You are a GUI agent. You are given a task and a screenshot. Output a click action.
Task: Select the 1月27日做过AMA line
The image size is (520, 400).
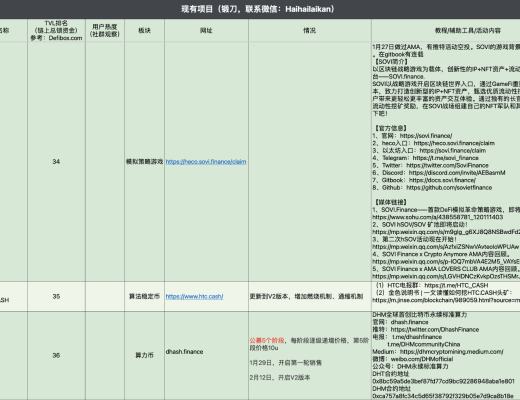pos(446,47)
